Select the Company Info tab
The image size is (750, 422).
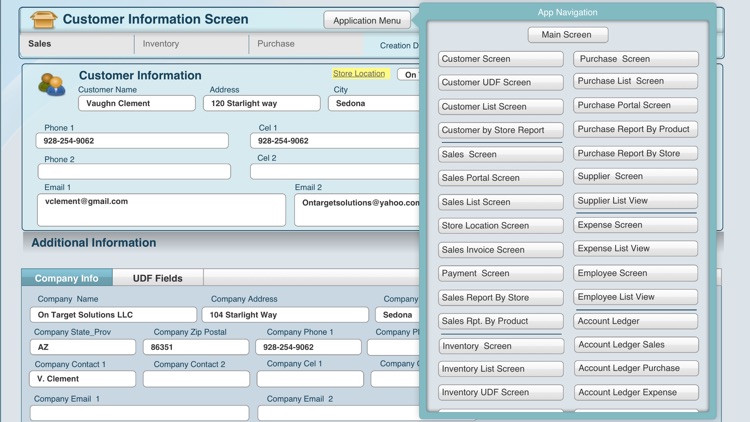(x=67, y=278)
